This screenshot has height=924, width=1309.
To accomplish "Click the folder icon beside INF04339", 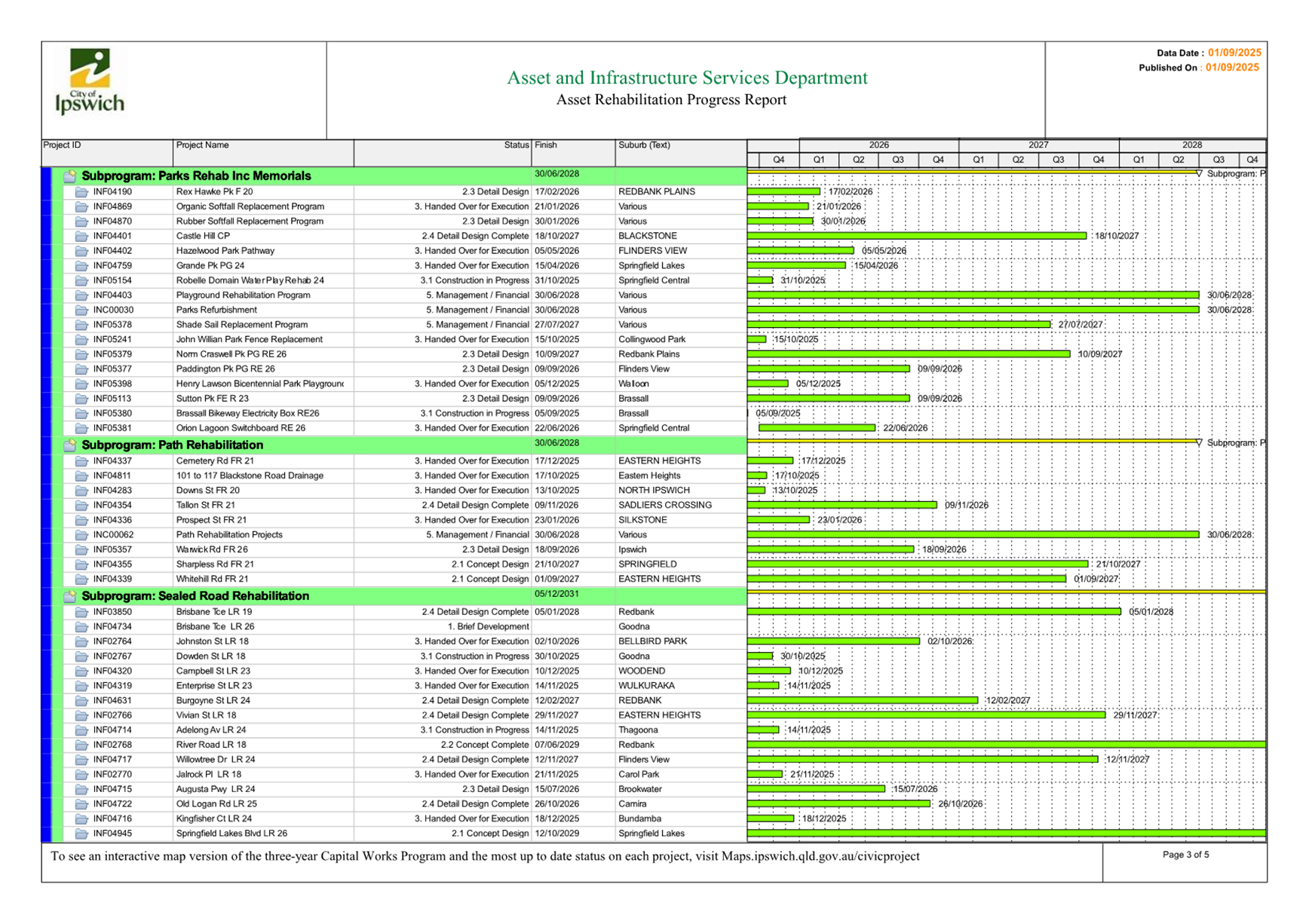I will [81, 579].
